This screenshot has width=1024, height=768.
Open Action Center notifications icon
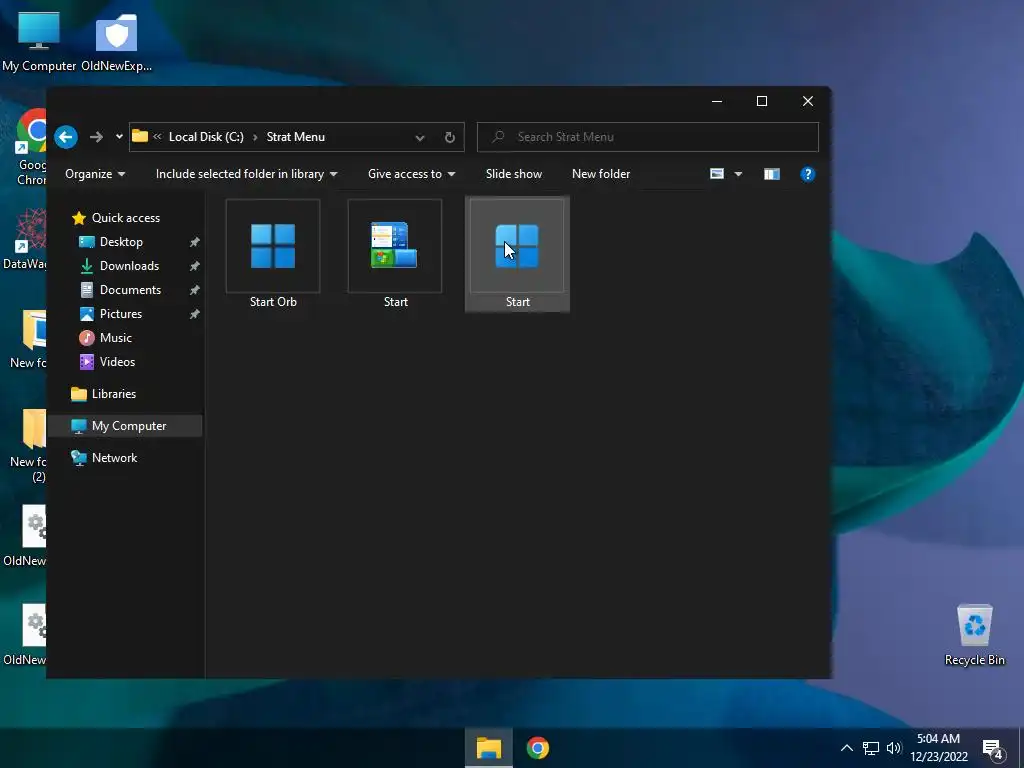pos(992,749)
